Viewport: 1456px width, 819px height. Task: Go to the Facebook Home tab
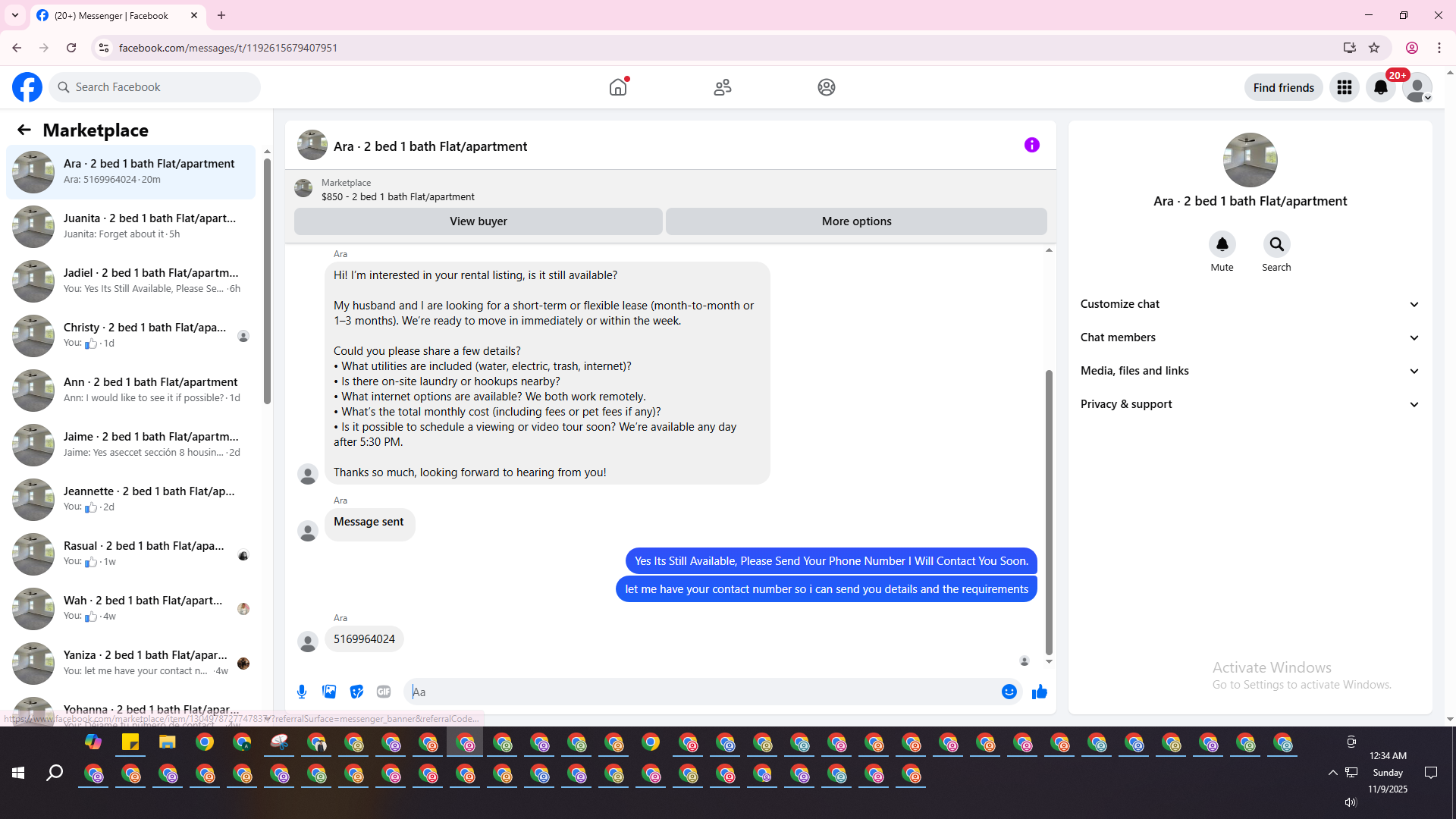(x=618, y=87)
